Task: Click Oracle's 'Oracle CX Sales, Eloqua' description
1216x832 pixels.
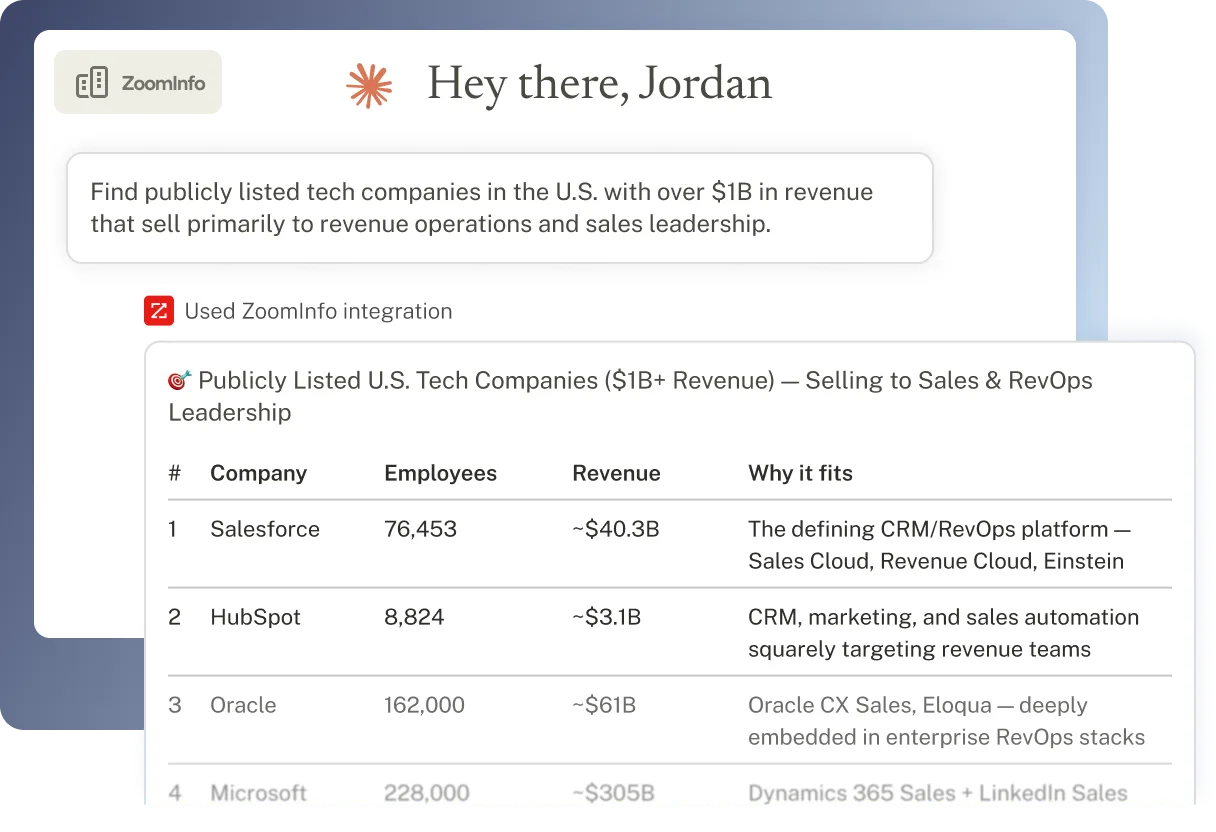Action: click(946, 721)
